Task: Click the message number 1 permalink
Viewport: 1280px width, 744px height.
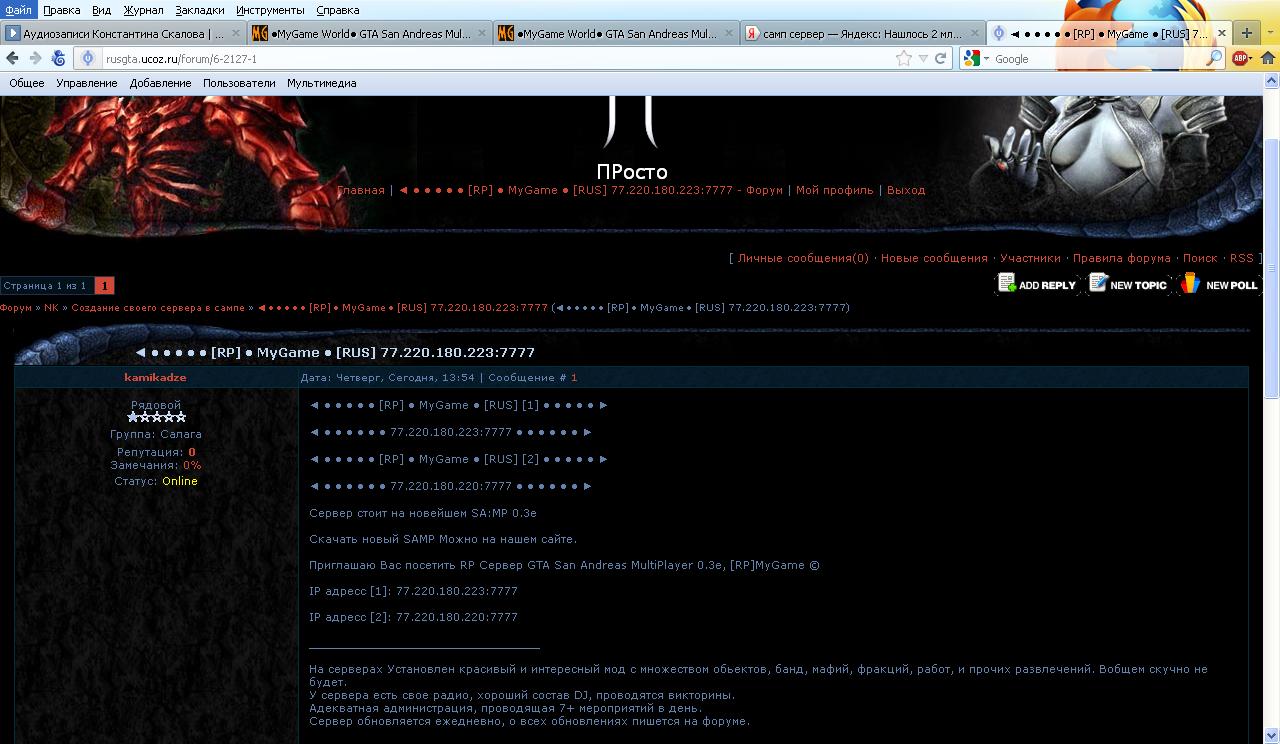Action: tap(574, 378)
